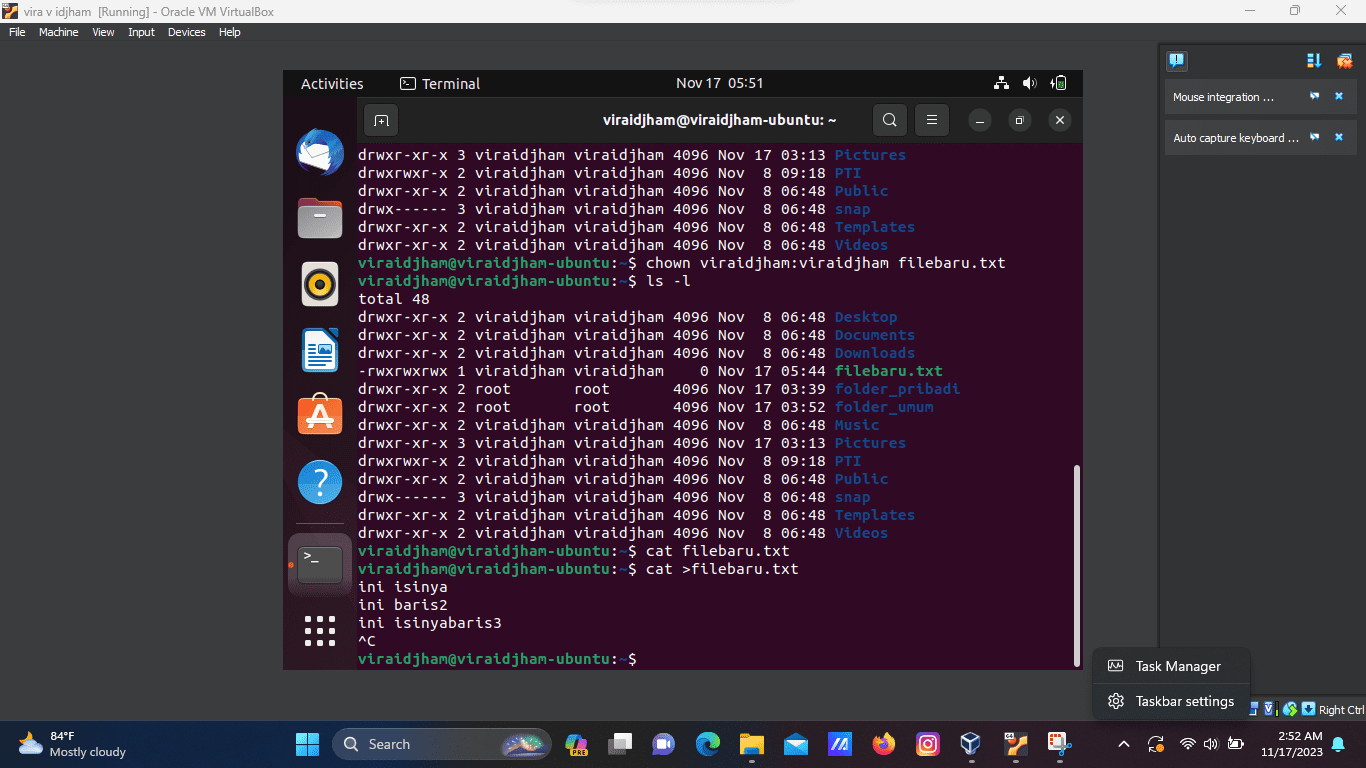Viewport: 1366px width, 768px height.
Task: Select VirtualBox in the Windows taskbar
Action: coord(970,744)
